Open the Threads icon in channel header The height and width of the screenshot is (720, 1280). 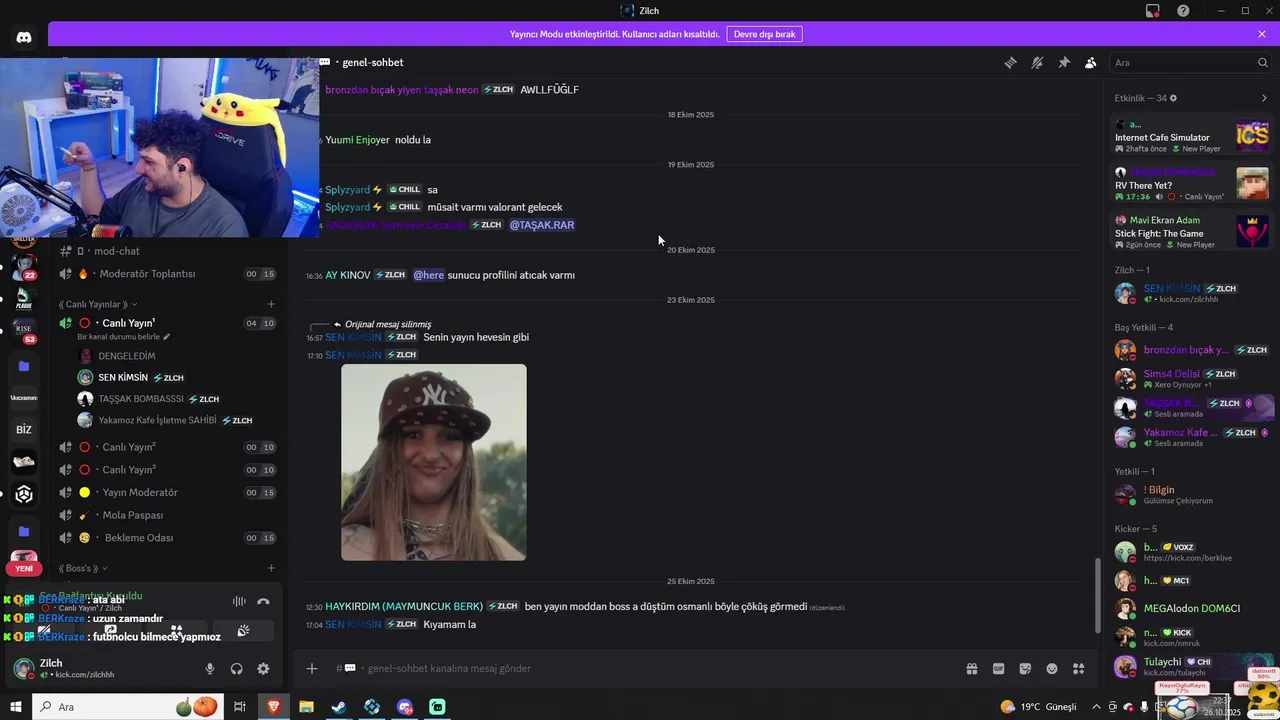pyautogui.click(x=1010, y=62)
